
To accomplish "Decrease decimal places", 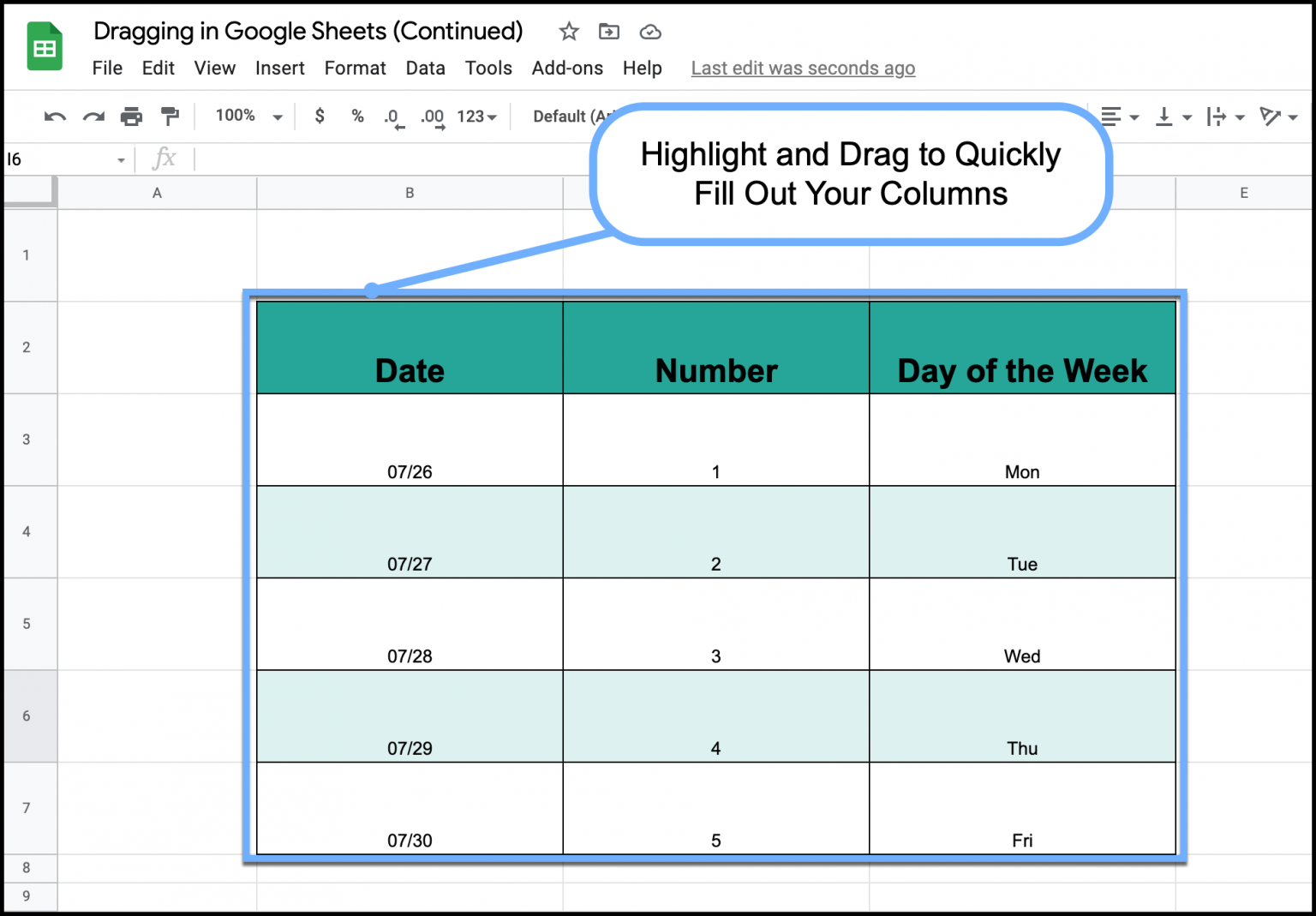I will tap(392, 116).
